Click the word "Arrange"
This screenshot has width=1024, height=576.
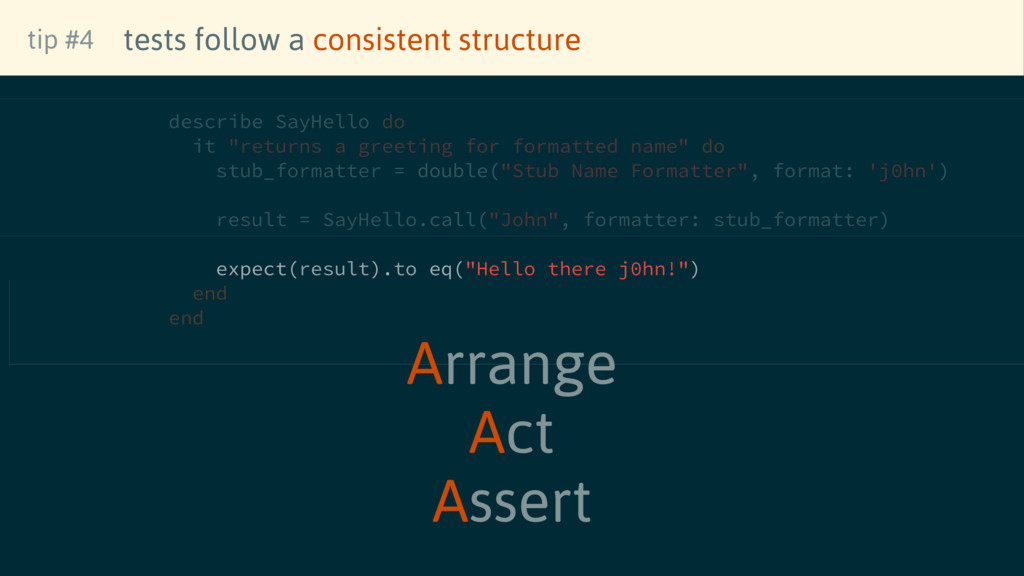511,364
